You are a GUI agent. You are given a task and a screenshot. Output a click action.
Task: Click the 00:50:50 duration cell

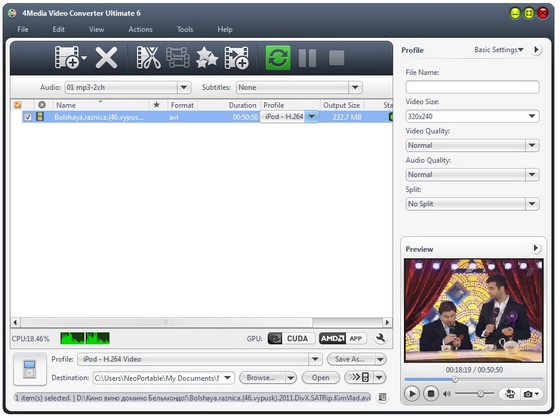point(245,117)
